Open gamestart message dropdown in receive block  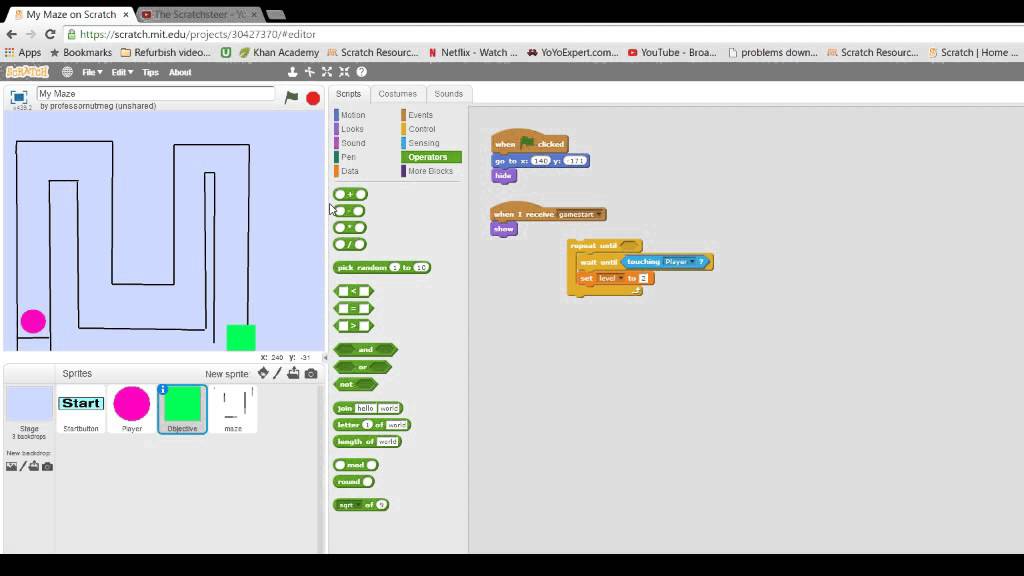(599, 215)
